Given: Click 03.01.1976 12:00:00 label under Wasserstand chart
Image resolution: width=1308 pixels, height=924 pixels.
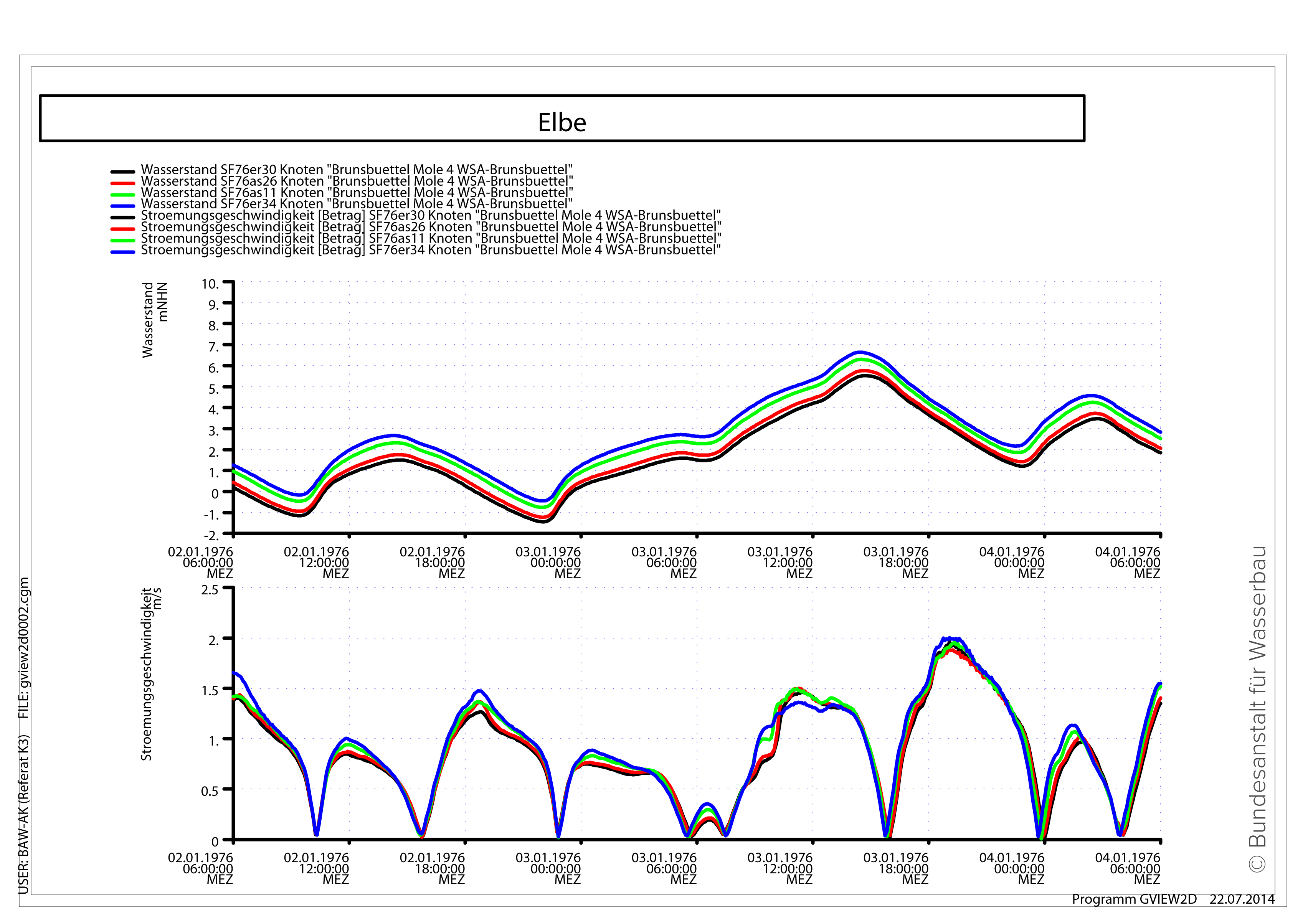Looking at the screenshot, I should point(780,562).
